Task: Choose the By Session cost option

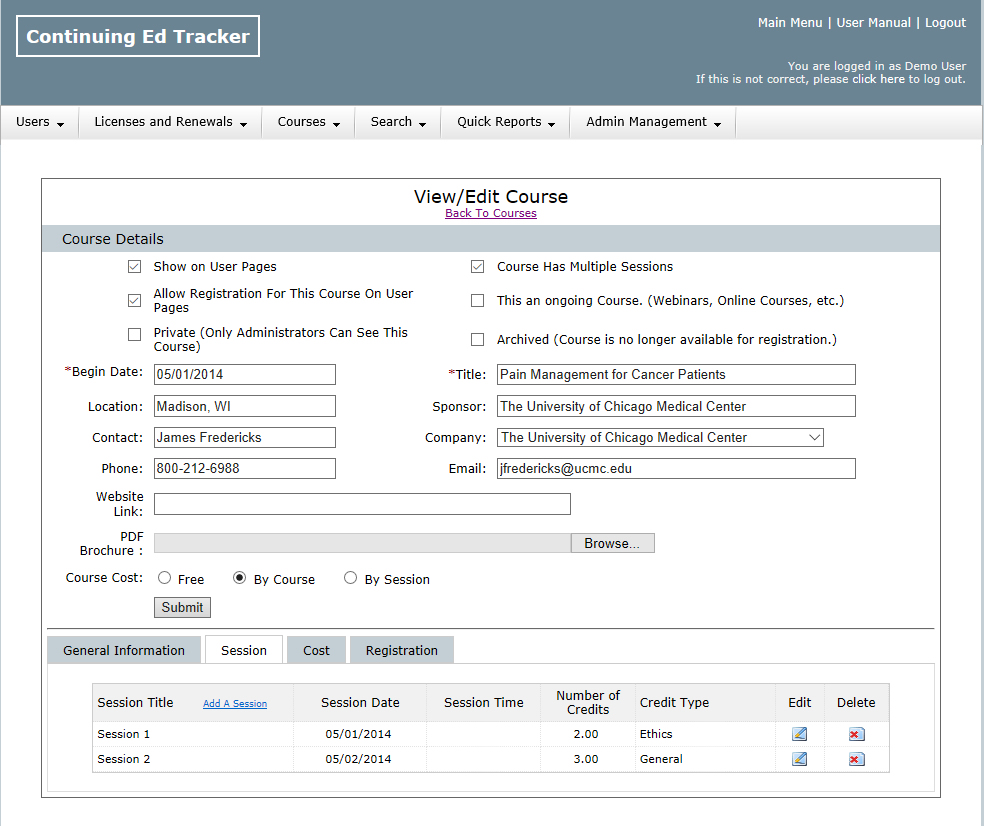Action: [x=351, y=578]
